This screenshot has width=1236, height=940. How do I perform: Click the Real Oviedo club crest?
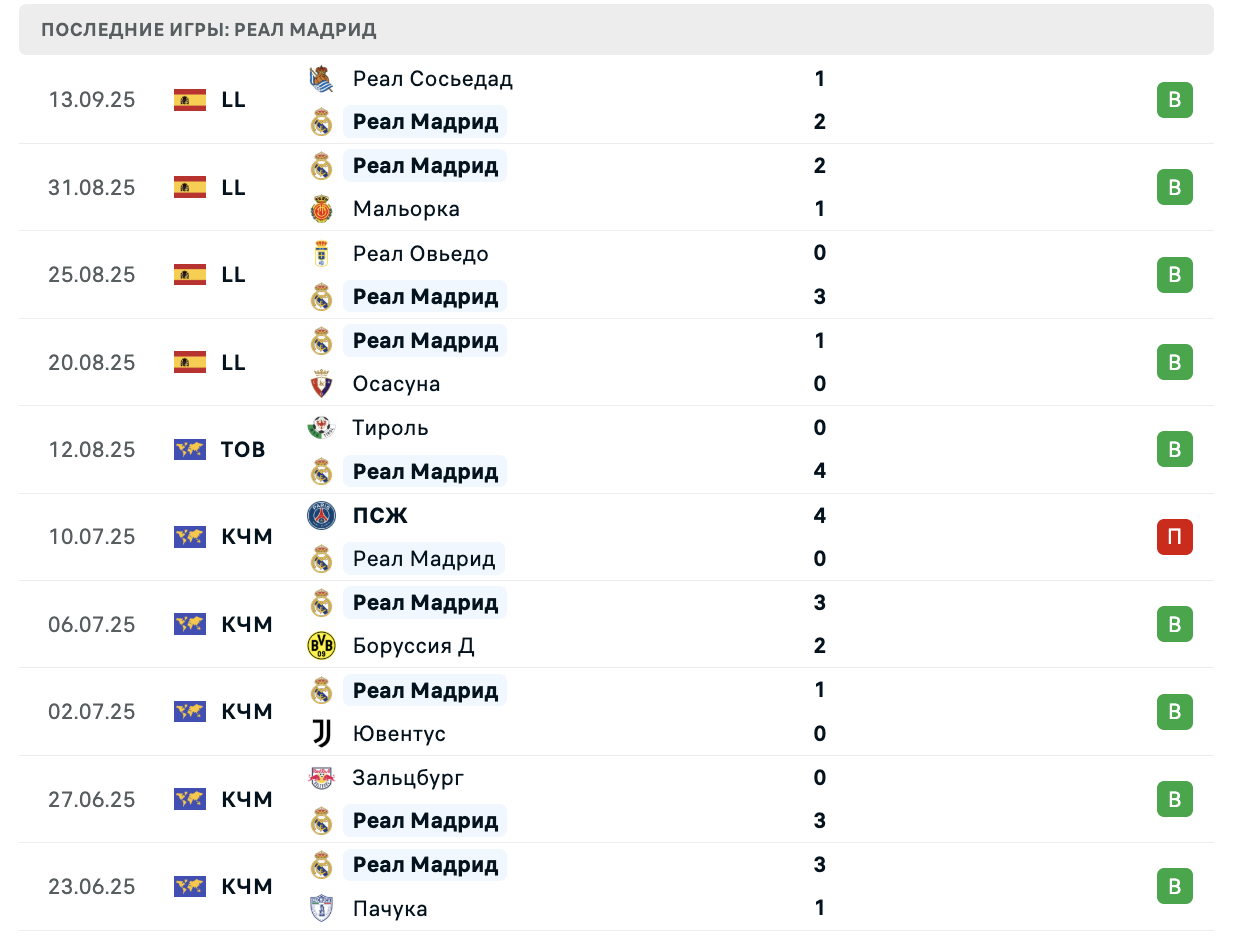point(321,253)
